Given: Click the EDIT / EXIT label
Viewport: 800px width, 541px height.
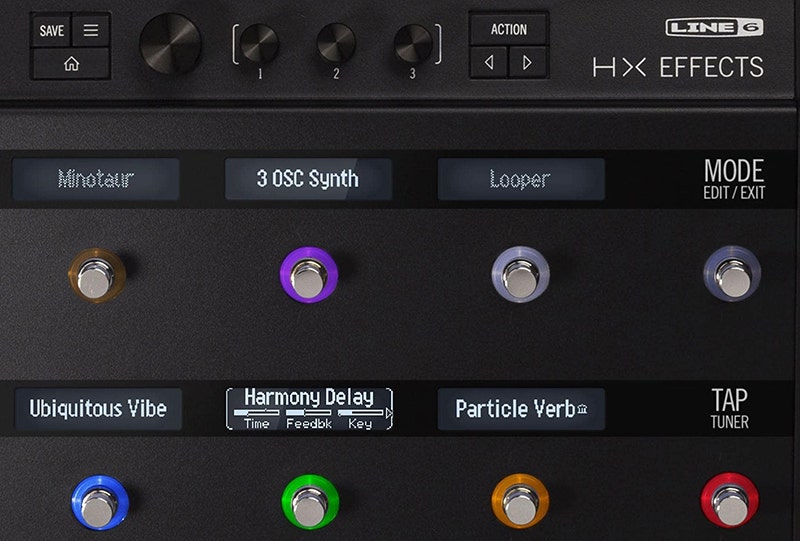Looking at the screenshot, I should (734, 193).
